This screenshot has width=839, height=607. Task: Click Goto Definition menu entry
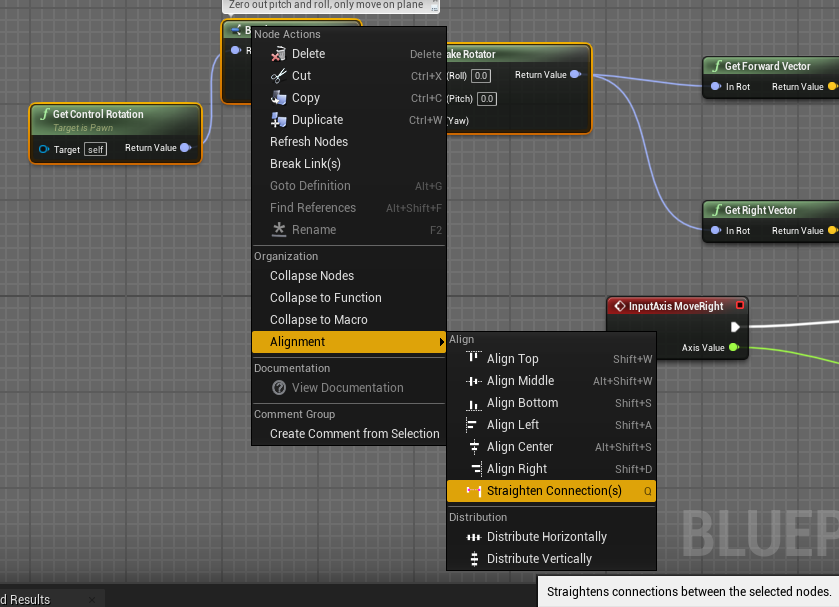[348, 186]
